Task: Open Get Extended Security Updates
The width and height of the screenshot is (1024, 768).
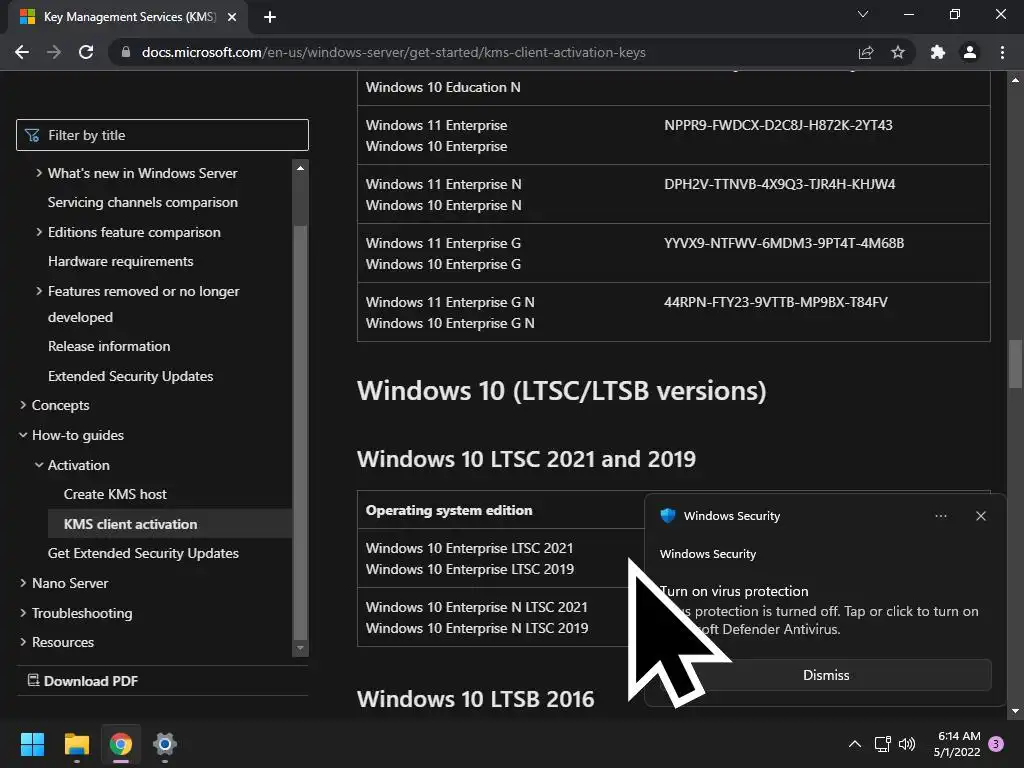Action: [x=143, y=553]
